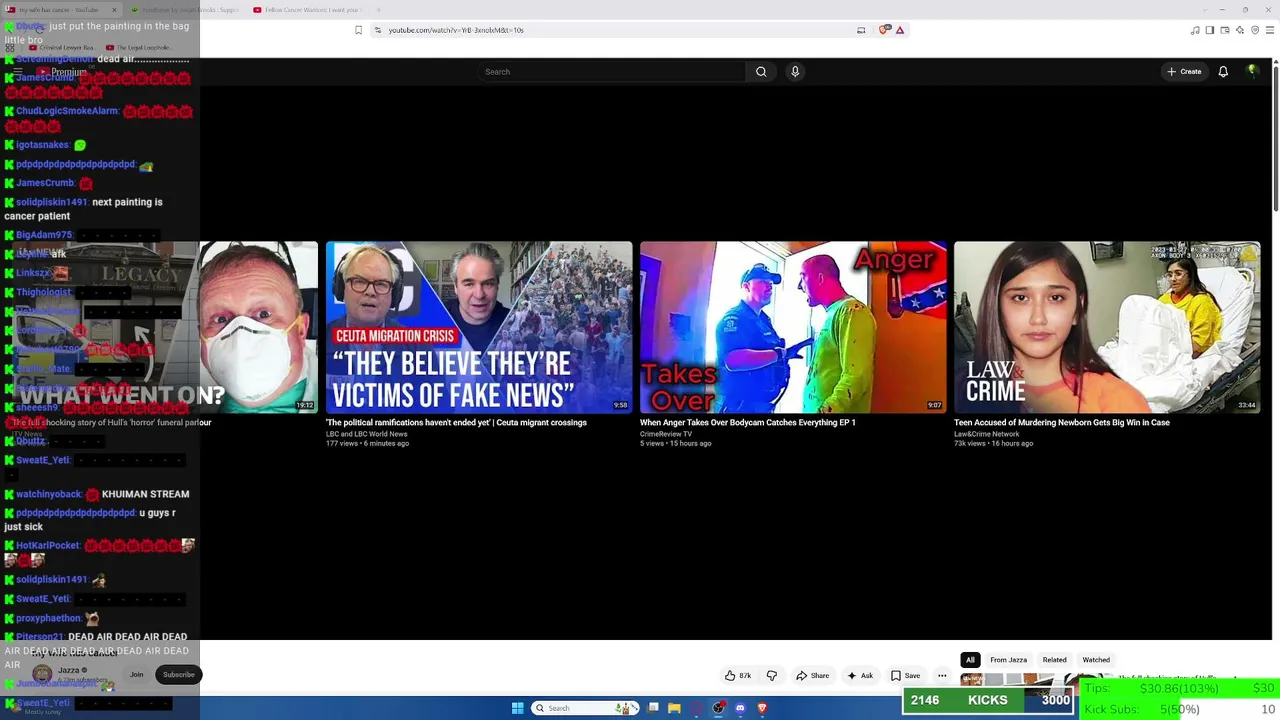
Task: Click the YouTube account avatar
Action: [x=1252, y=71]
